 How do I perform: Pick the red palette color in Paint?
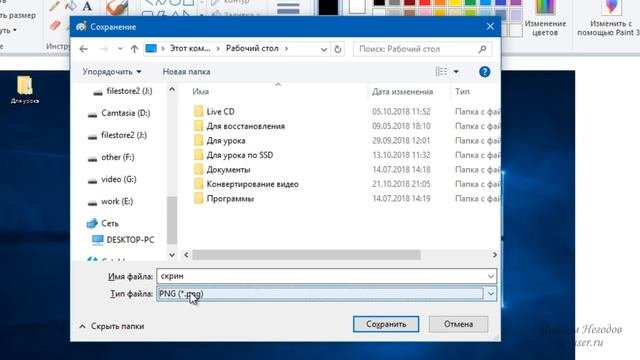point(425,2)
